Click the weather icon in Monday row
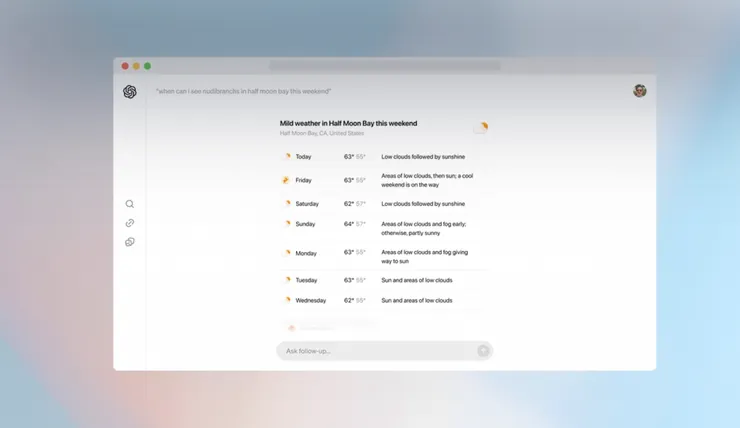Screen dimensions: 740x428 (287, 253)
